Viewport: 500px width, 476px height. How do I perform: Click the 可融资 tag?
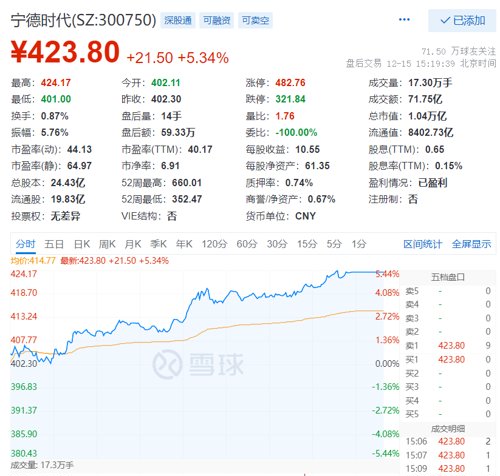[217, 20]
